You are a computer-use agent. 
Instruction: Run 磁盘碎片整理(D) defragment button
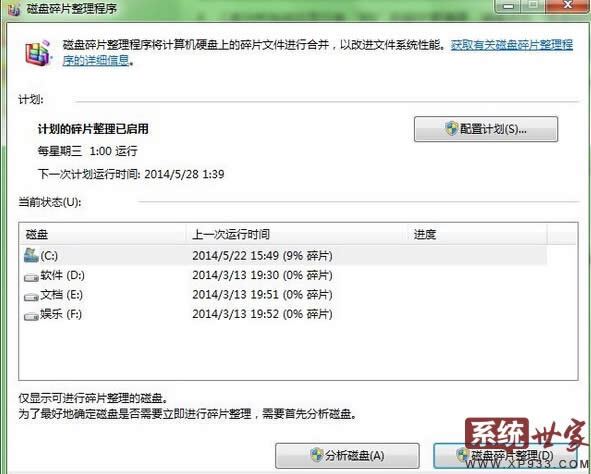click(505, 456)
